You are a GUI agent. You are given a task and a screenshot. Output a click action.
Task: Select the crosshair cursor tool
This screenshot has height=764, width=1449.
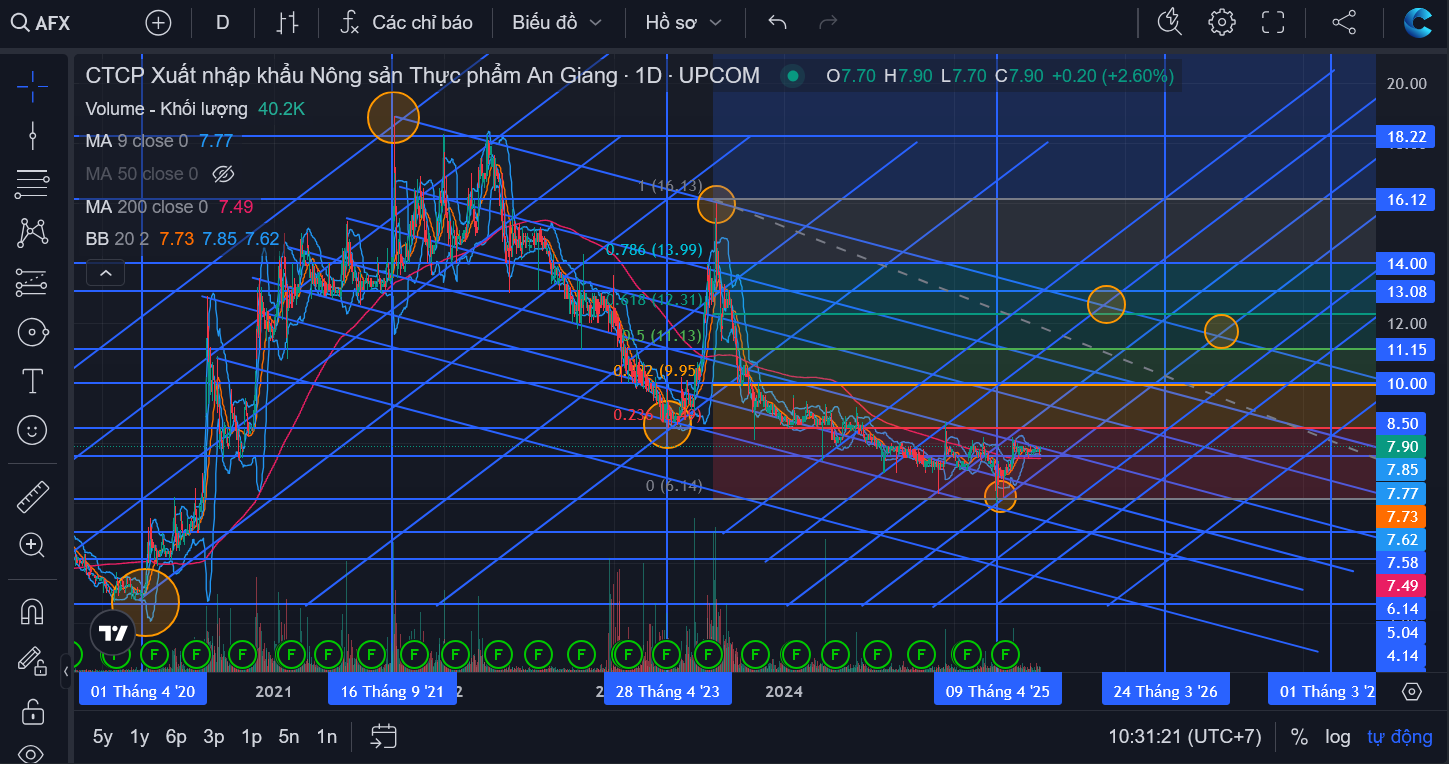pyautogui.click(x=32, y=86)
